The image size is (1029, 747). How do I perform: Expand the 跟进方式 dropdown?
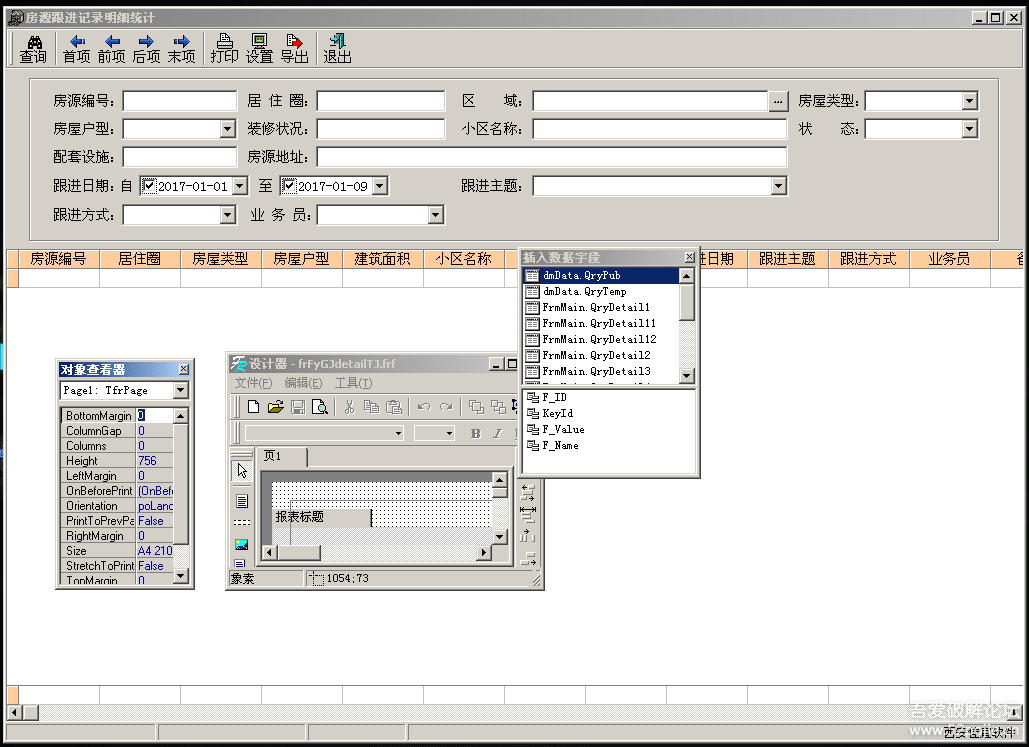point(227,215)
